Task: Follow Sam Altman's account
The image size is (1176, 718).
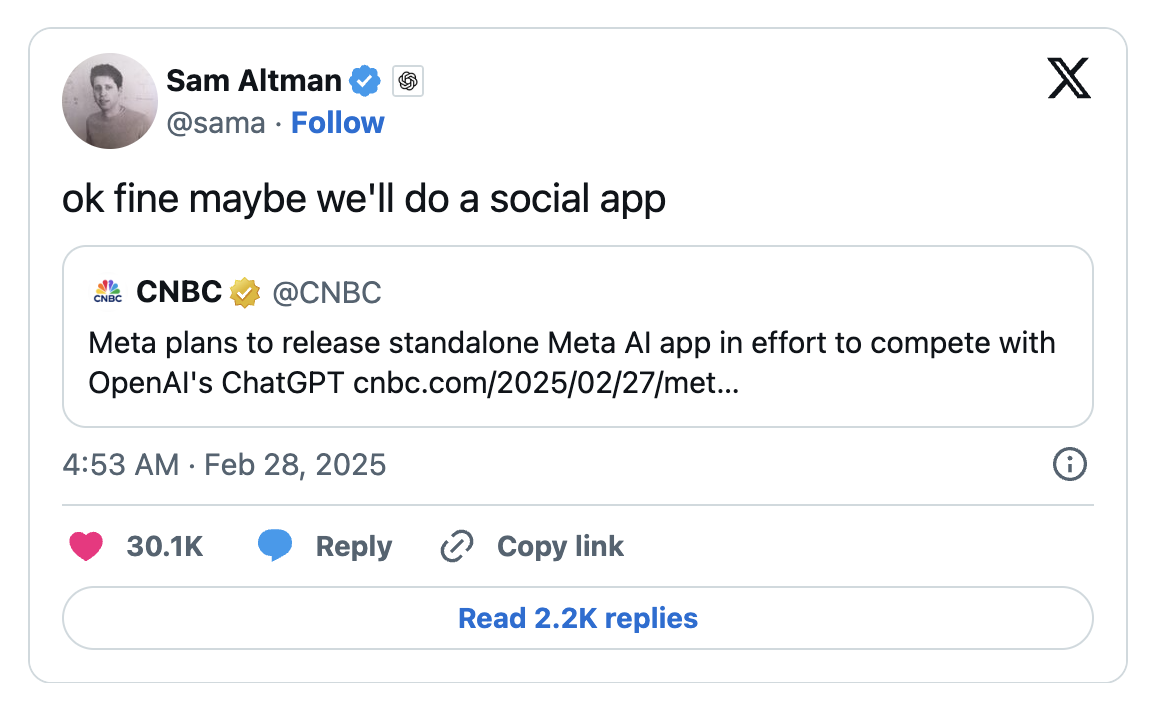Action: 337,122
